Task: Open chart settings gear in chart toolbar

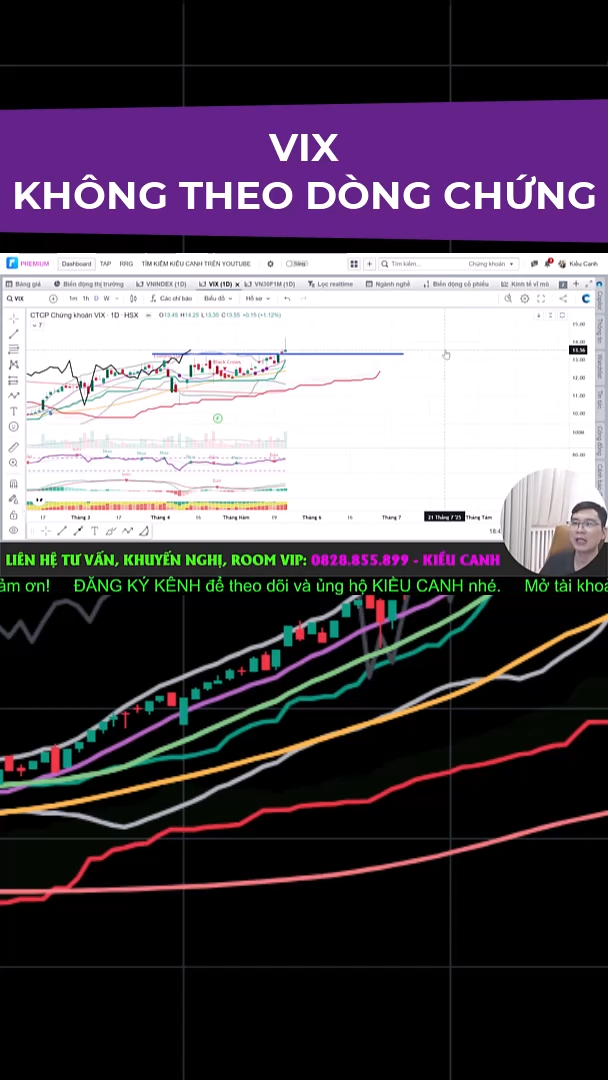Action: click(x=525, y=299)
